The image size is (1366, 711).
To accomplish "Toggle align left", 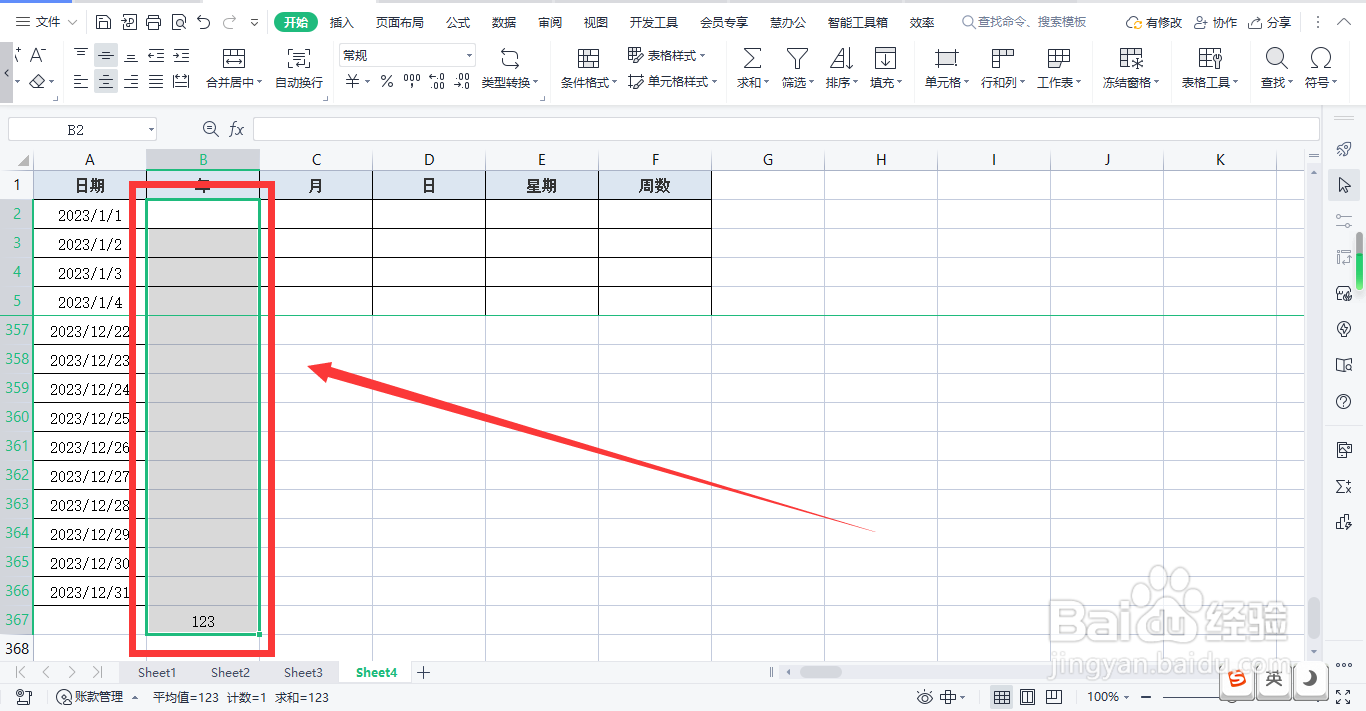I will 81,82.
